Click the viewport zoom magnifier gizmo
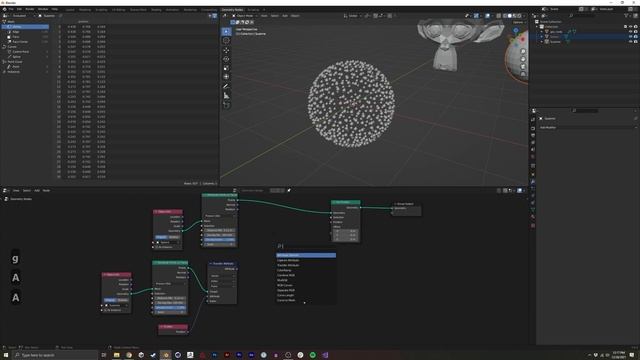 pos(523,52)
